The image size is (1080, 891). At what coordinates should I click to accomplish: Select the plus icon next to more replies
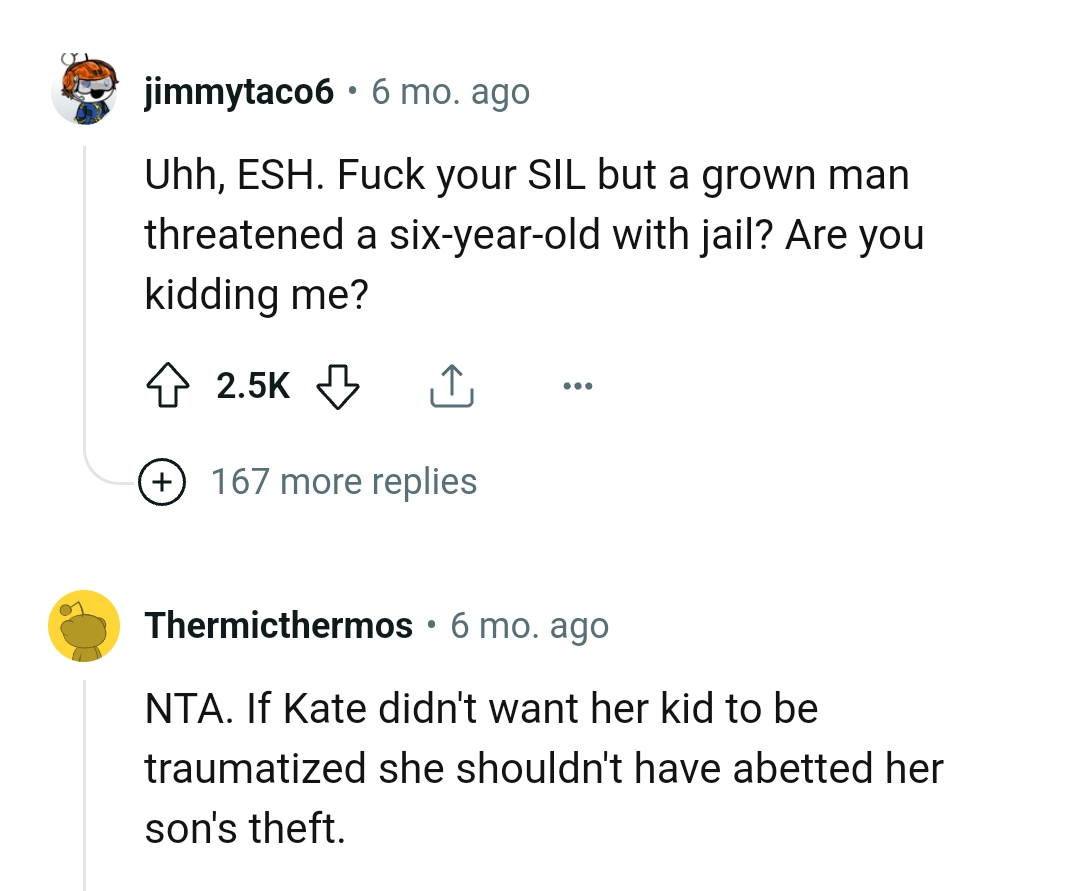pyautogui.click(x=162, y=481)
